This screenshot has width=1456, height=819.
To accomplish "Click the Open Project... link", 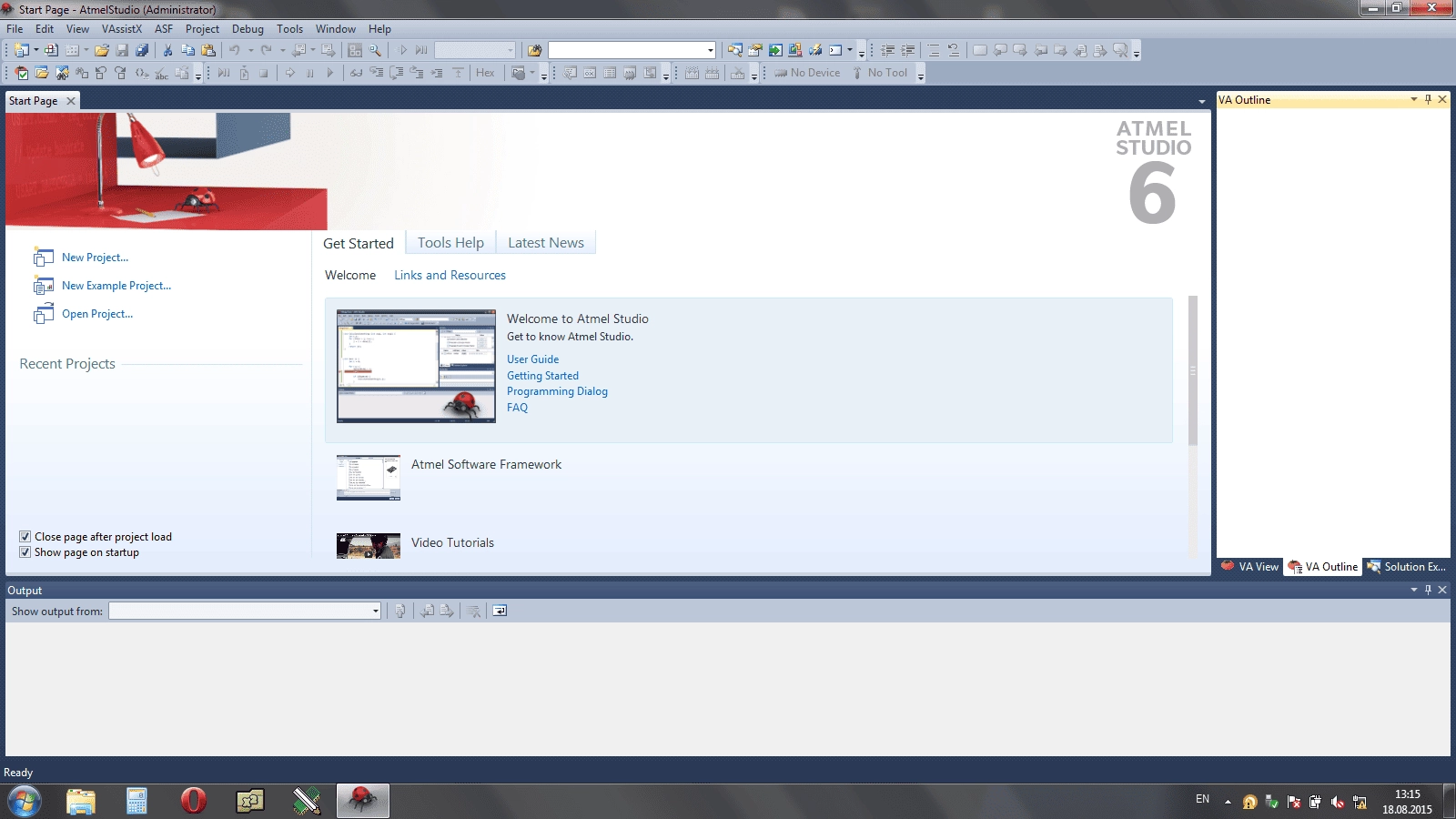I will [97, 314].
